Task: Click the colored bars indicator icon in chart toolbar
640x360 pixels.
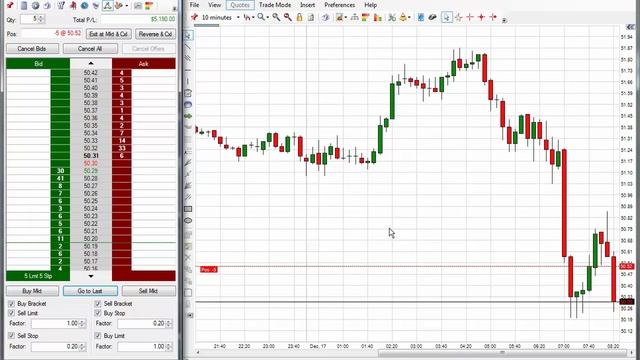Action: 366,17
